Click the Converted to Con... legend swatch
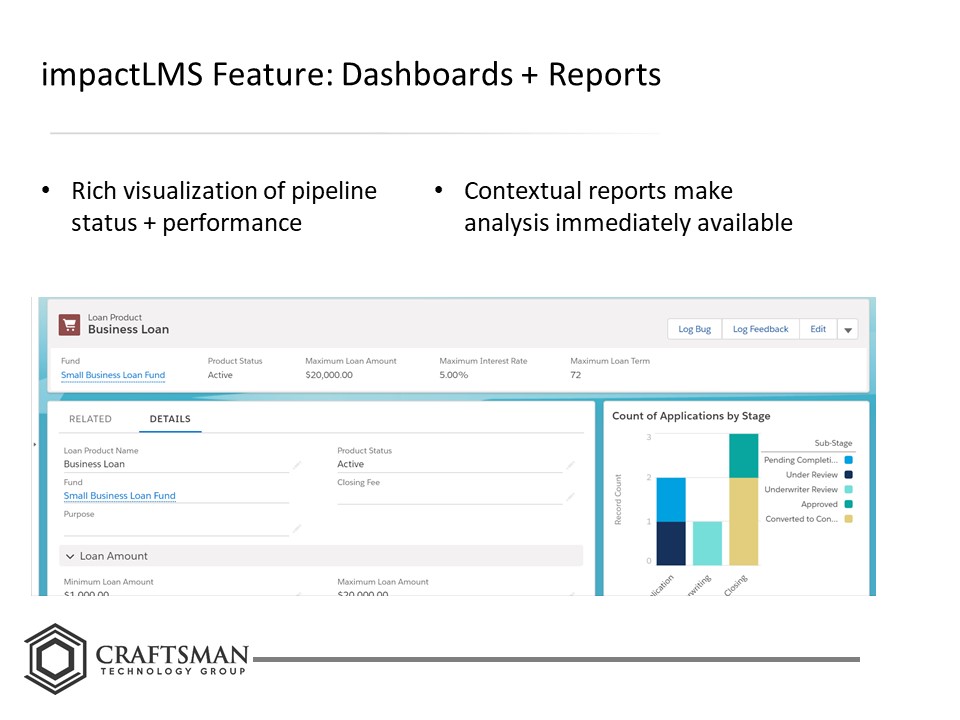960x720 pixels. pos(849,519)
